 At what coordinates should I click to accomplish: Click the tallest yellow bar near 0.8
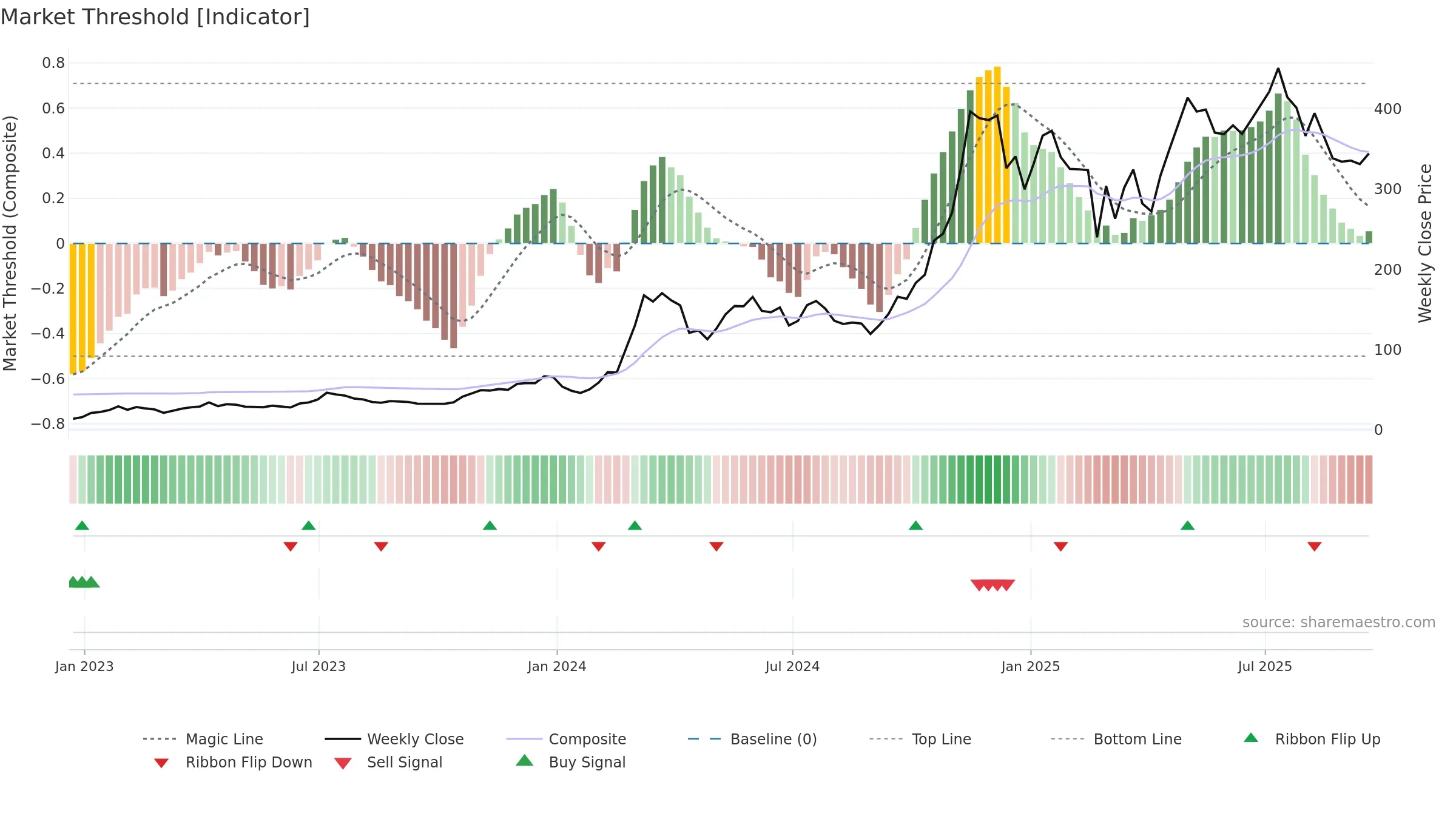[997, 155]
